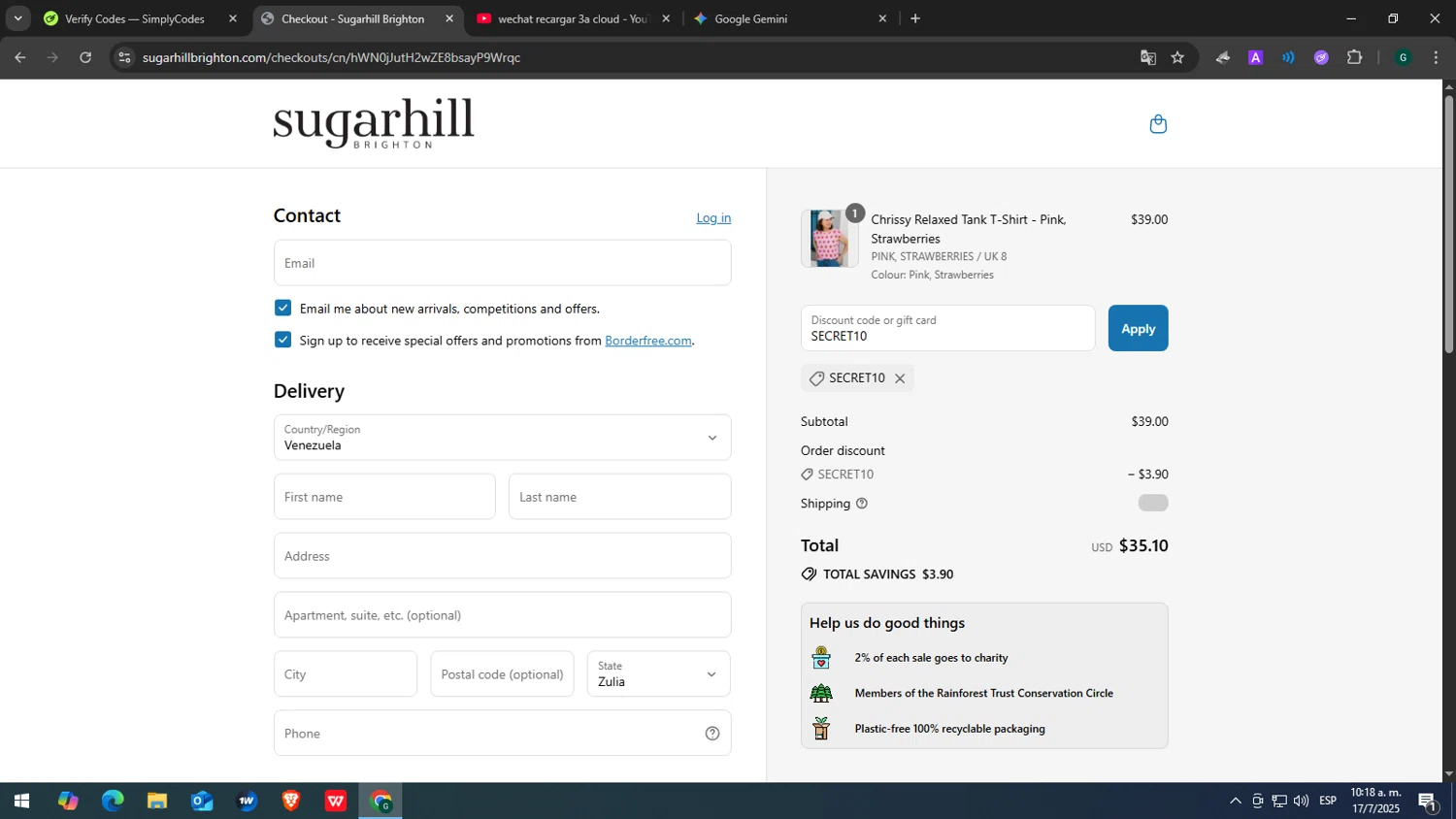
Task: Close the Google Gemini tab
Action: click(x=882, y=18)
